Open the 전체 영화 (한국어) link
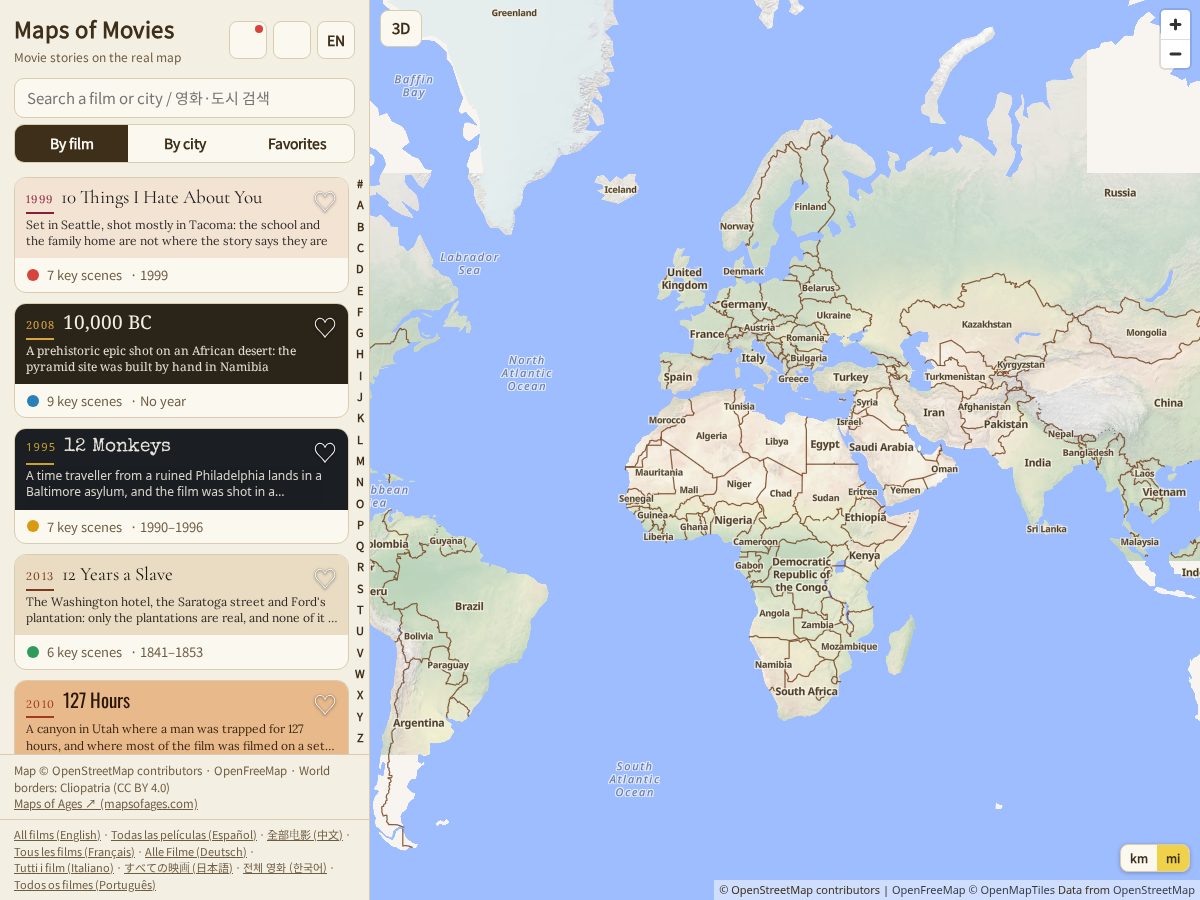The height and width of the screenshot is (900, 1200). [x=285, y=868]
